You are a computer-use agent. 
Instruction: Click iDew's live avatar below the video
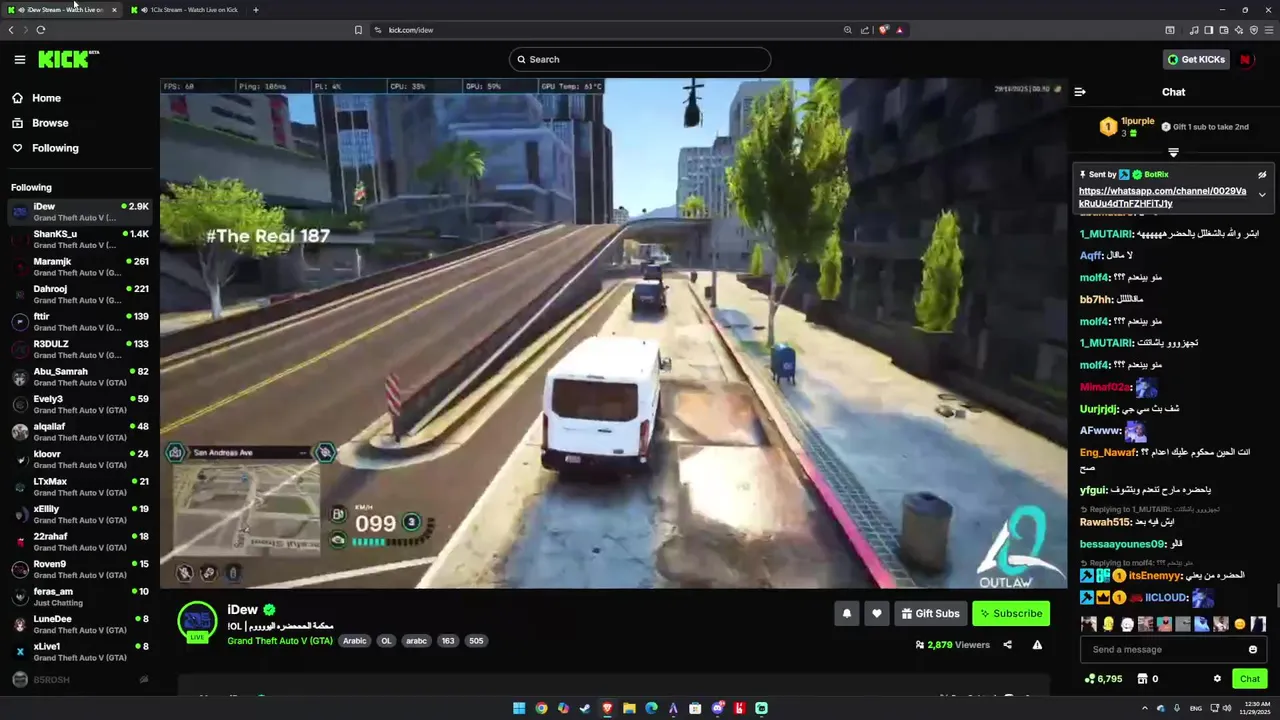point(197,622)
